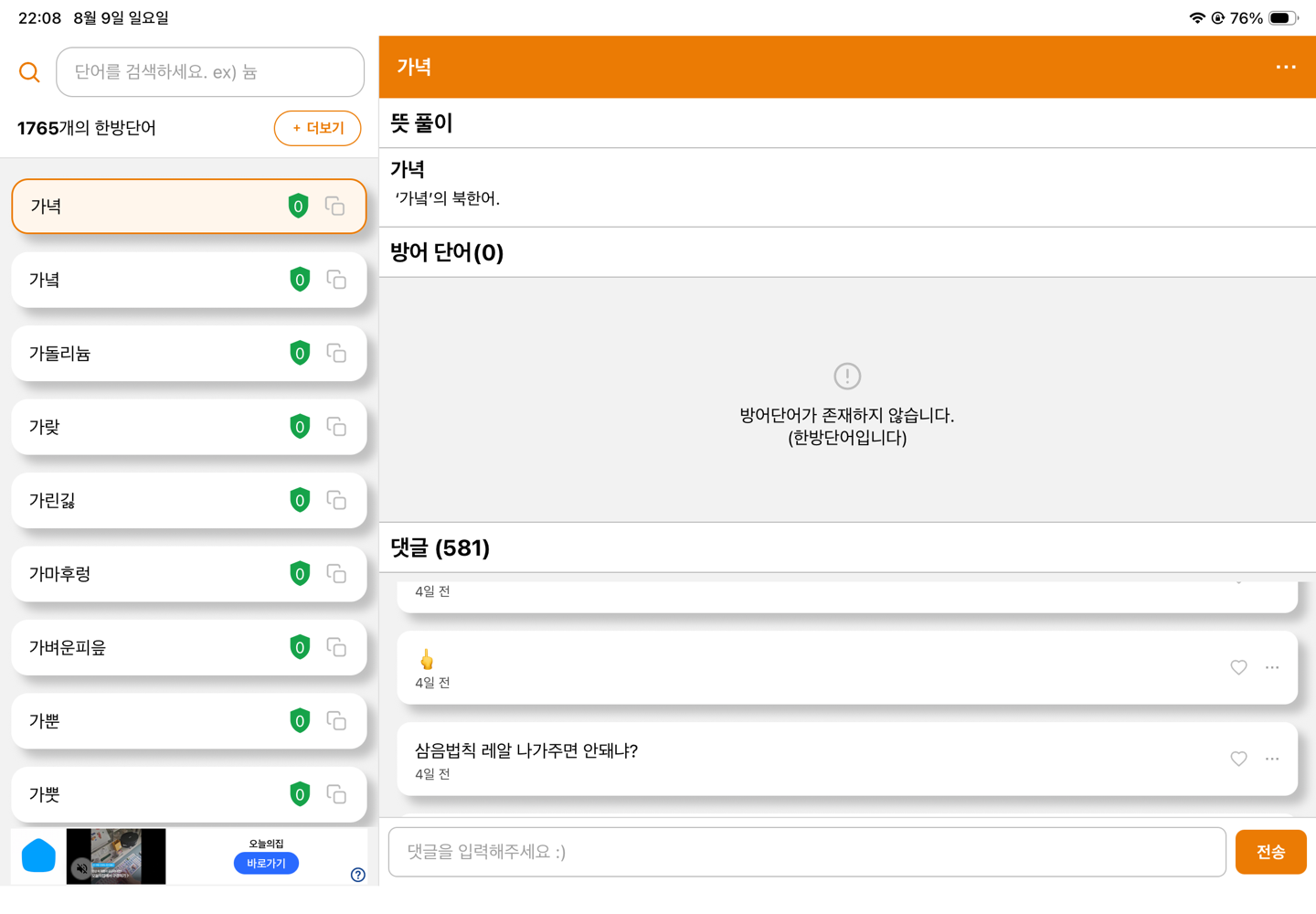Like the finger emoji comment with heart

(x=1238, y=667)
